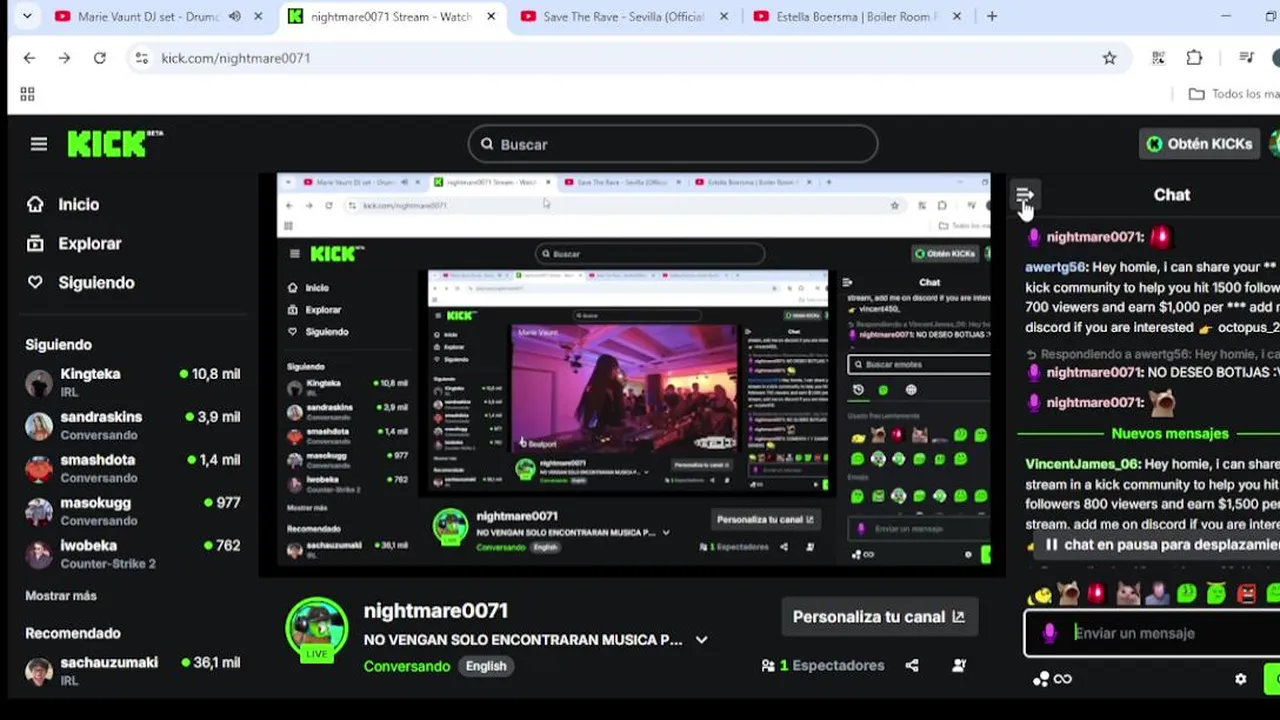Image resolution: width=1280 pixels, height=720 pixels.
Task: Click the moderator user icon beside share
Action: click(959, 665)
